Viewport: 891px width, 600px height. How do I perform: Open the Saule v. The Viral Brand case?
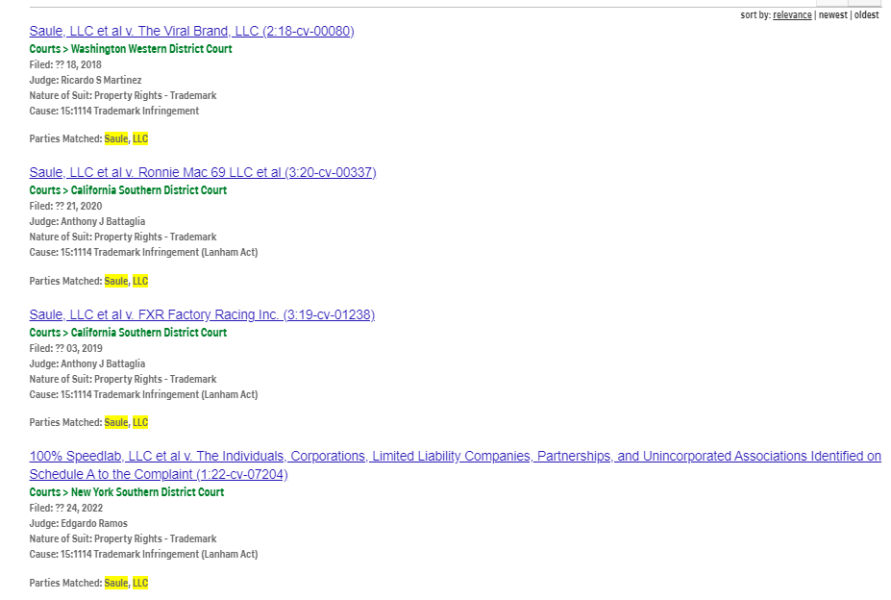point(191,31)
